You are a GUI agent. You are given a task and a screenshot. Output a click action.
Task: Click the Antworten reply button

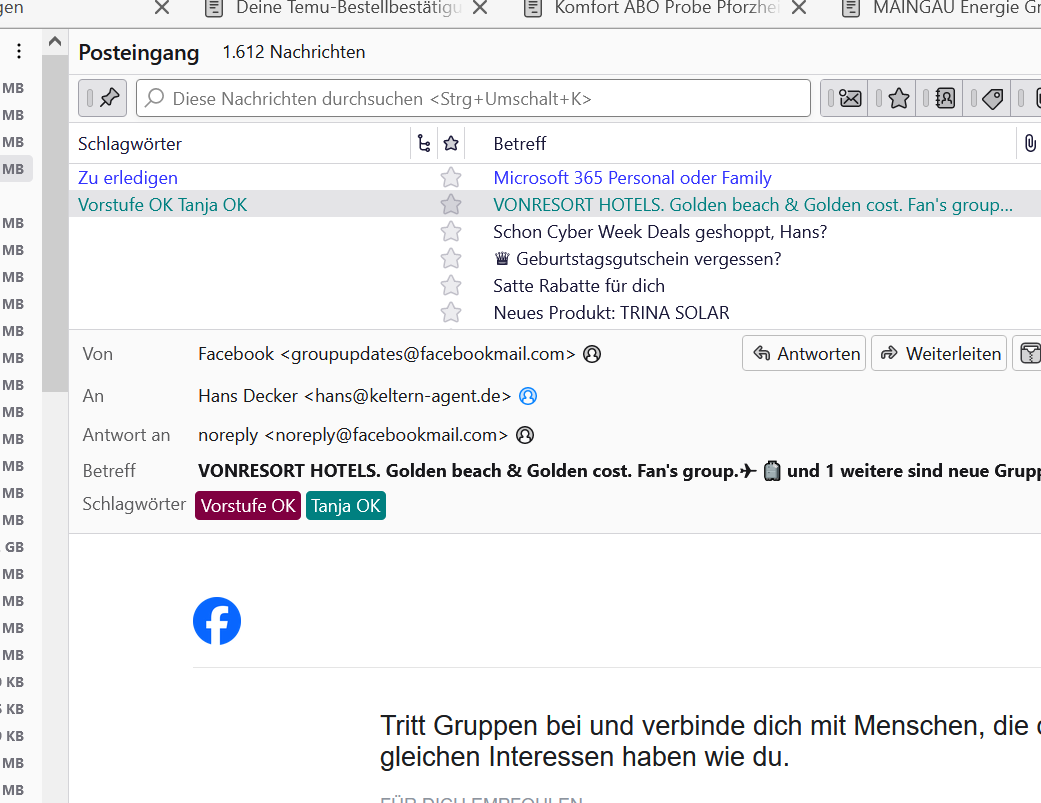(805, 354)
